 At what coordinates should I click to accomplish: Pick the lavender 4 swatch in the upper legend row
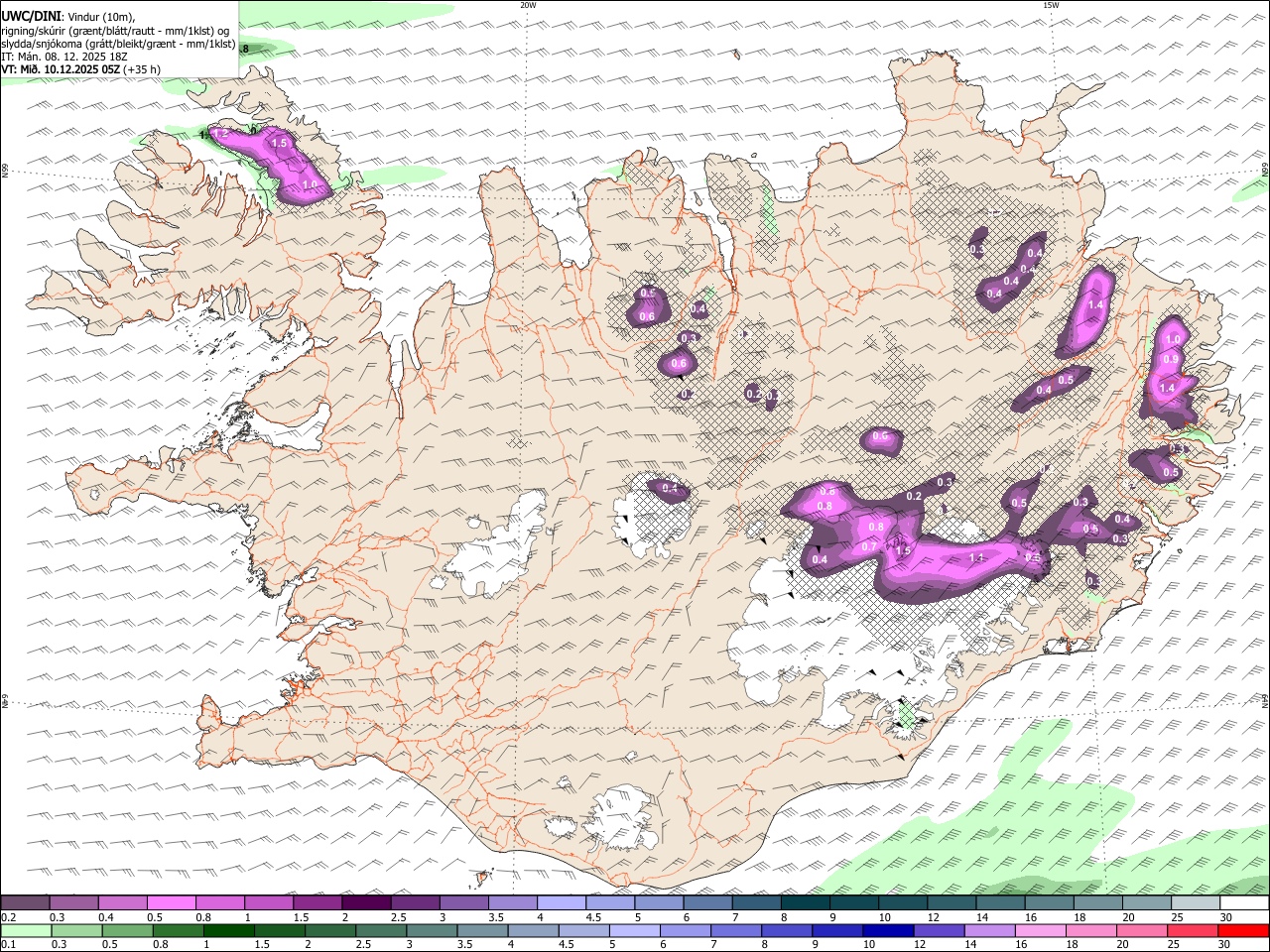click(562, 902)
